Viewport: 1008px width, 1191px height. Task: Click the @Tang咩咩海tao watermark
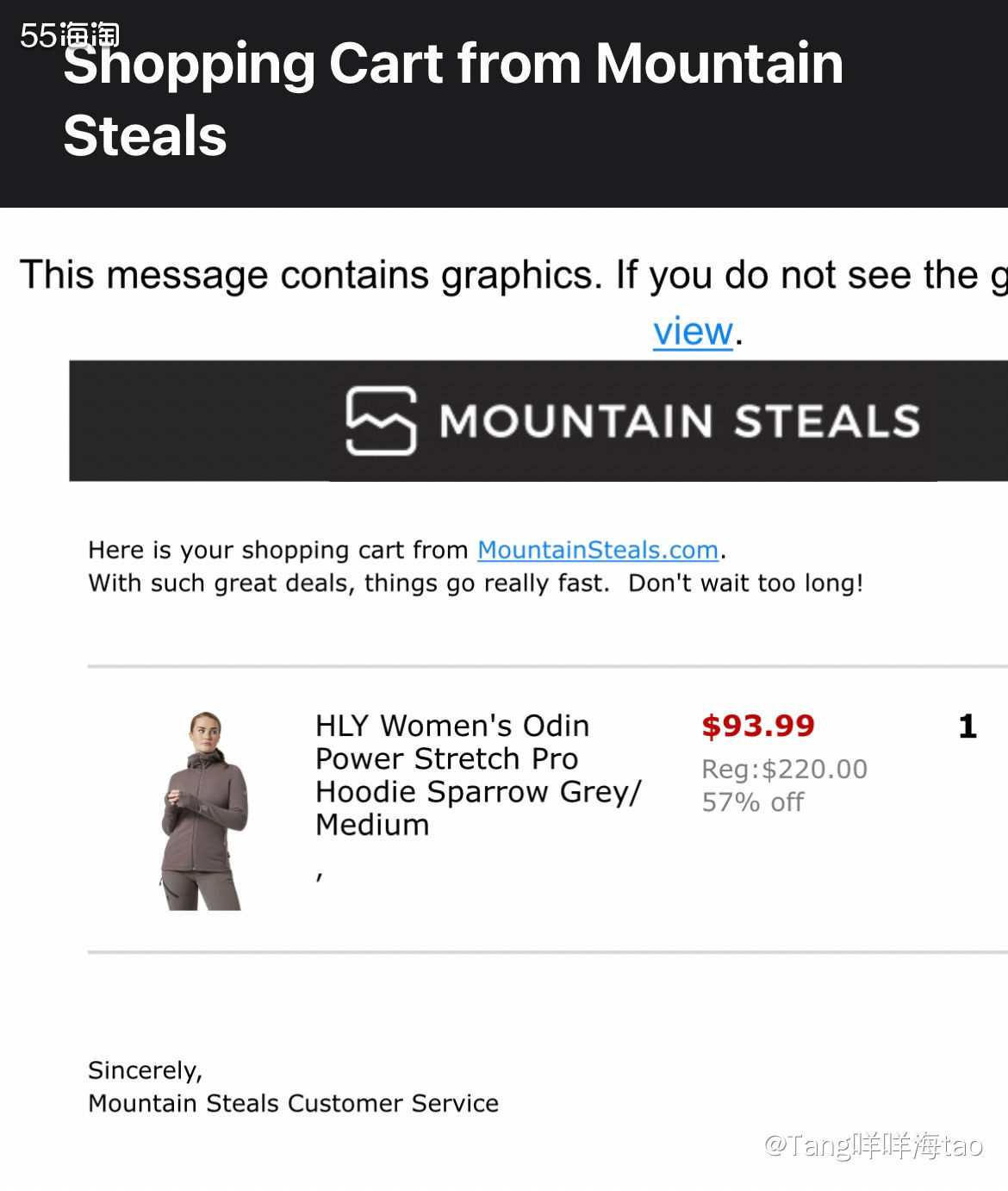pos(873,1144)
